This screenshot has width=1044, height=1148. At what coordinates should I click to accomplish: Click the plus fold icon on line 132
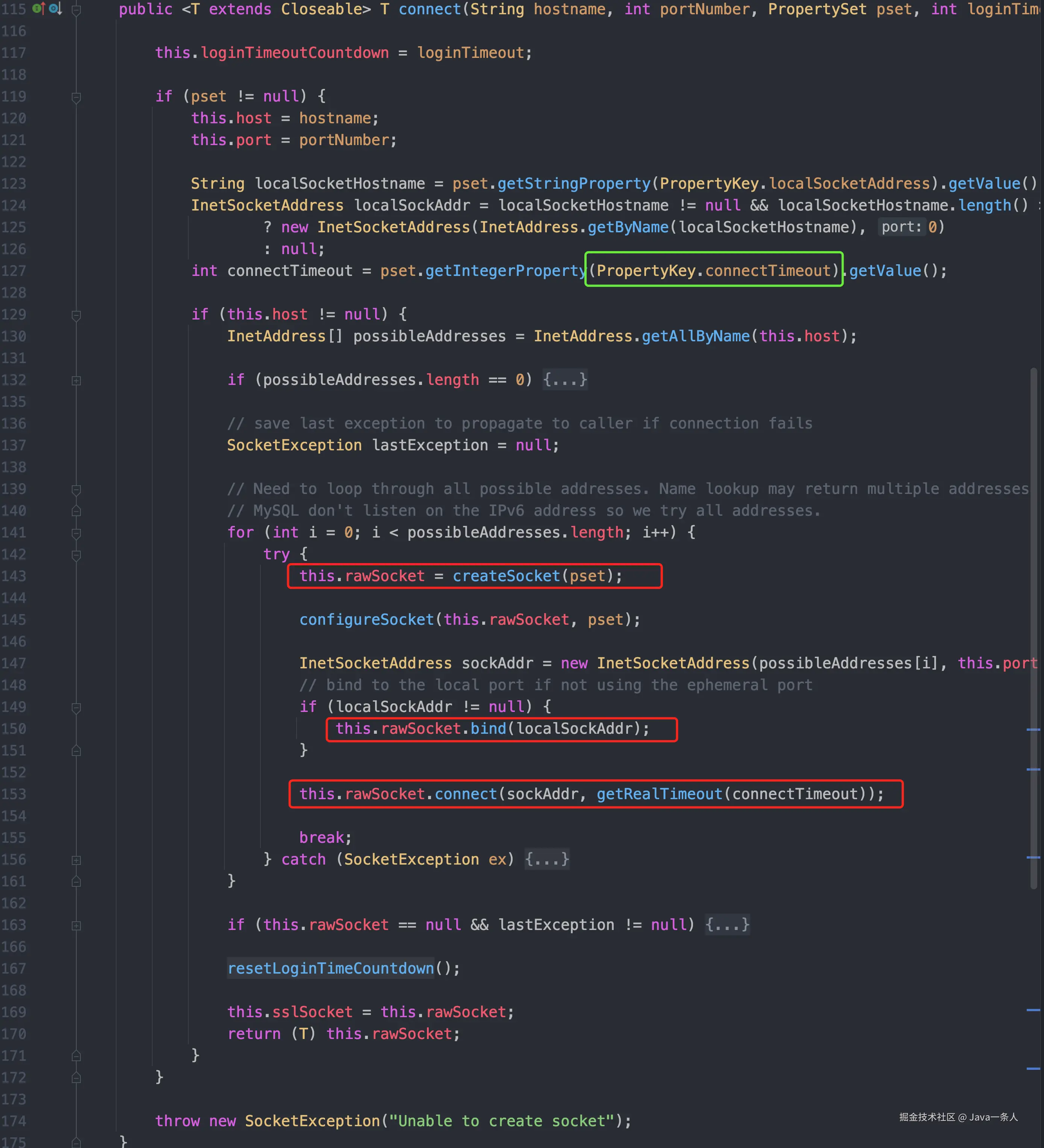[76, 380]
